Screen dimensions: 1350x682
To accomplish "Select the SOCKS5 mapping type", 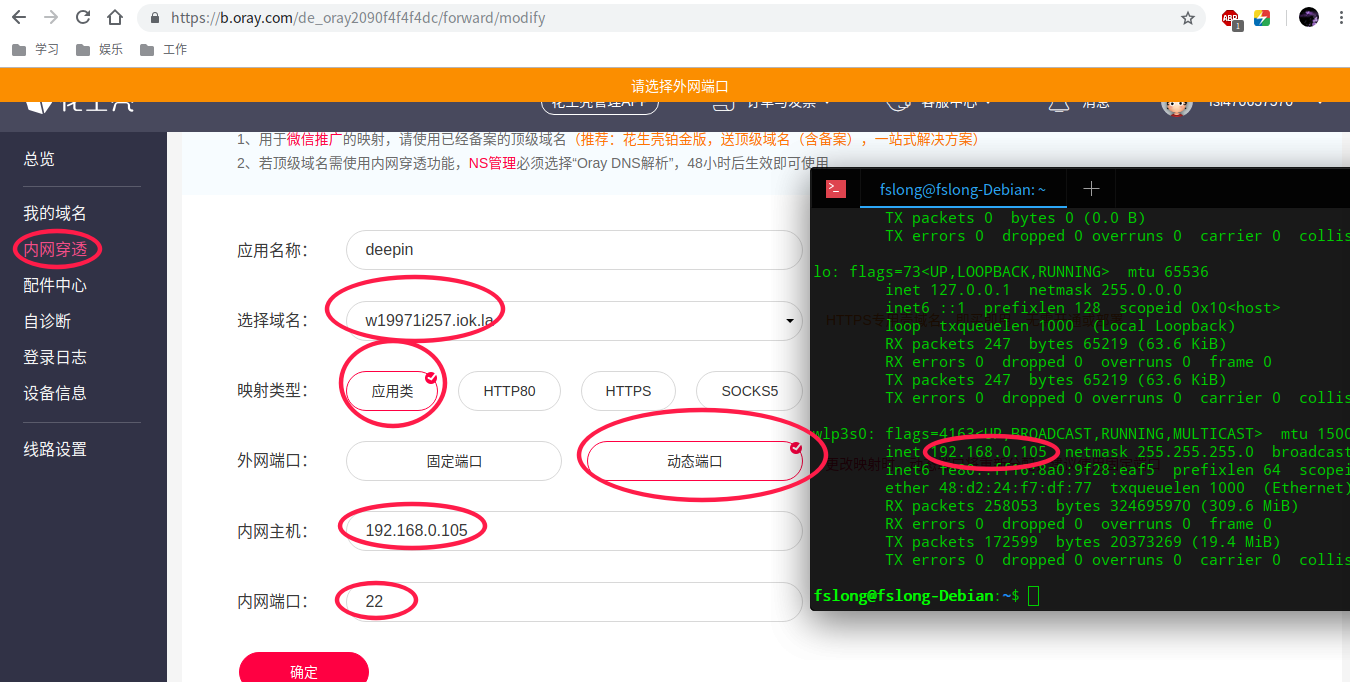I will (749, 391).
